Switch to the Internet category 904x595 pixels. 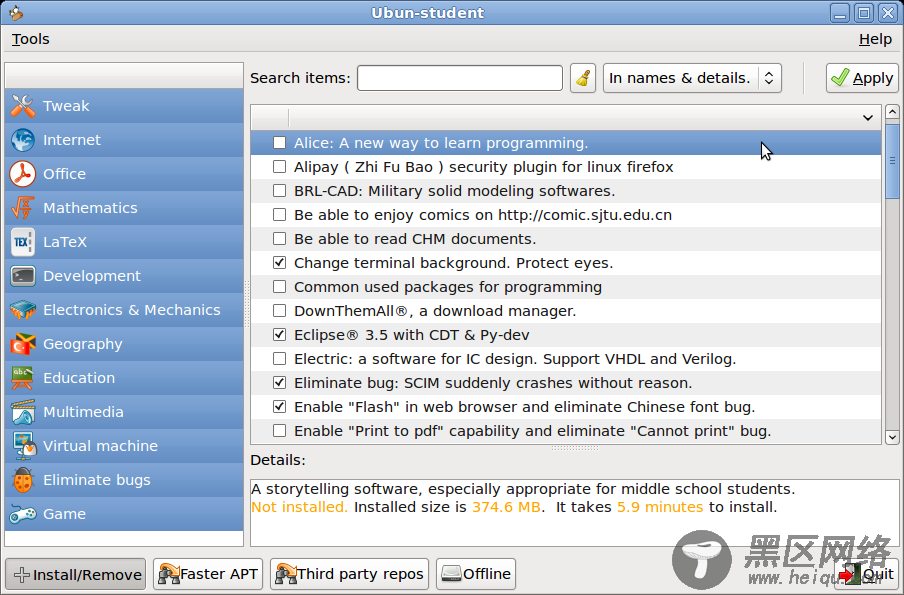tap(124, 140)
